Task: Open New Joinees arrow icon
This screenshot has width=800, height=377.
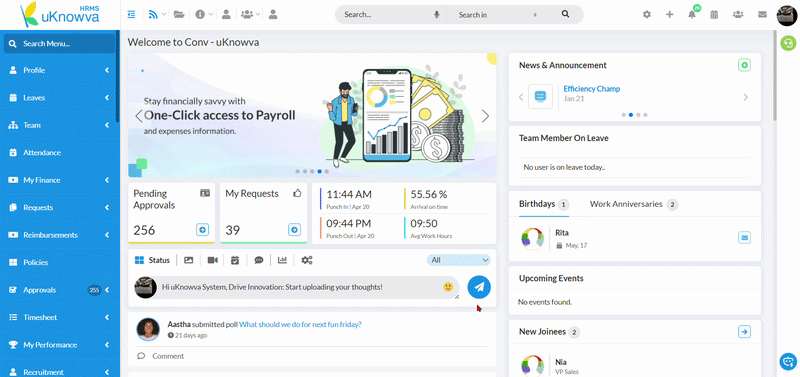Action: 744,332
